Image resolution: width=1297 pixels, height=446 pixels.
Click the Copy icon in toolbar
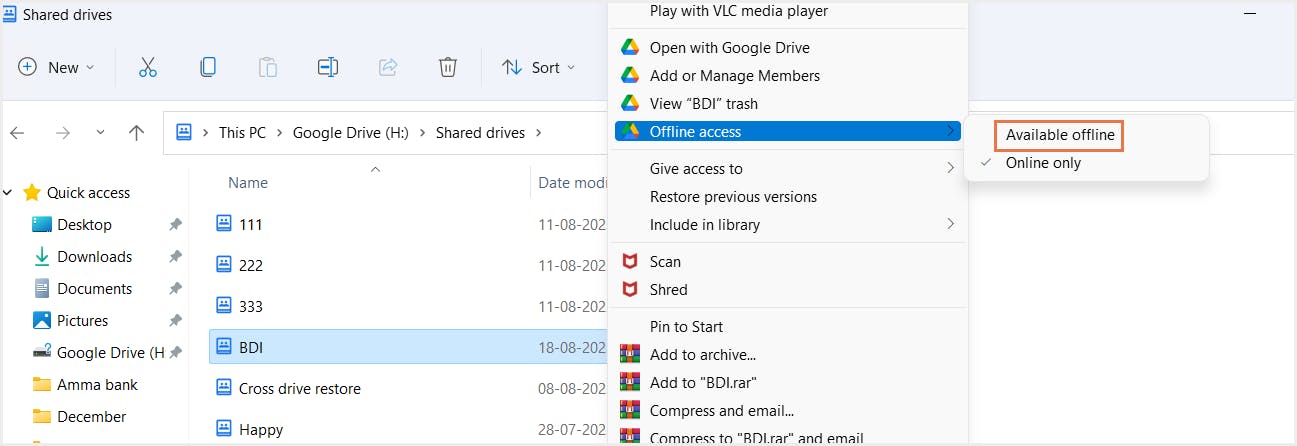coord(208,67)
